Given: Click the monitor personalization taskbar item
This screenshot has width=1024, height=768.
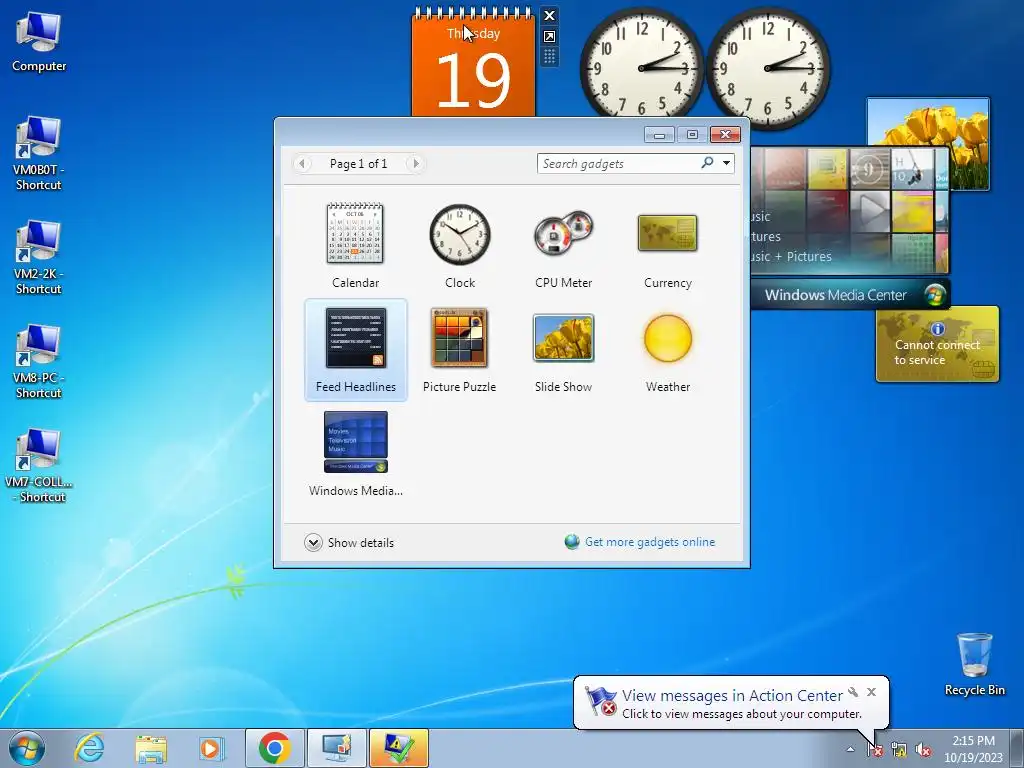Looking at the screenshot, I should [x=337, y=748].
